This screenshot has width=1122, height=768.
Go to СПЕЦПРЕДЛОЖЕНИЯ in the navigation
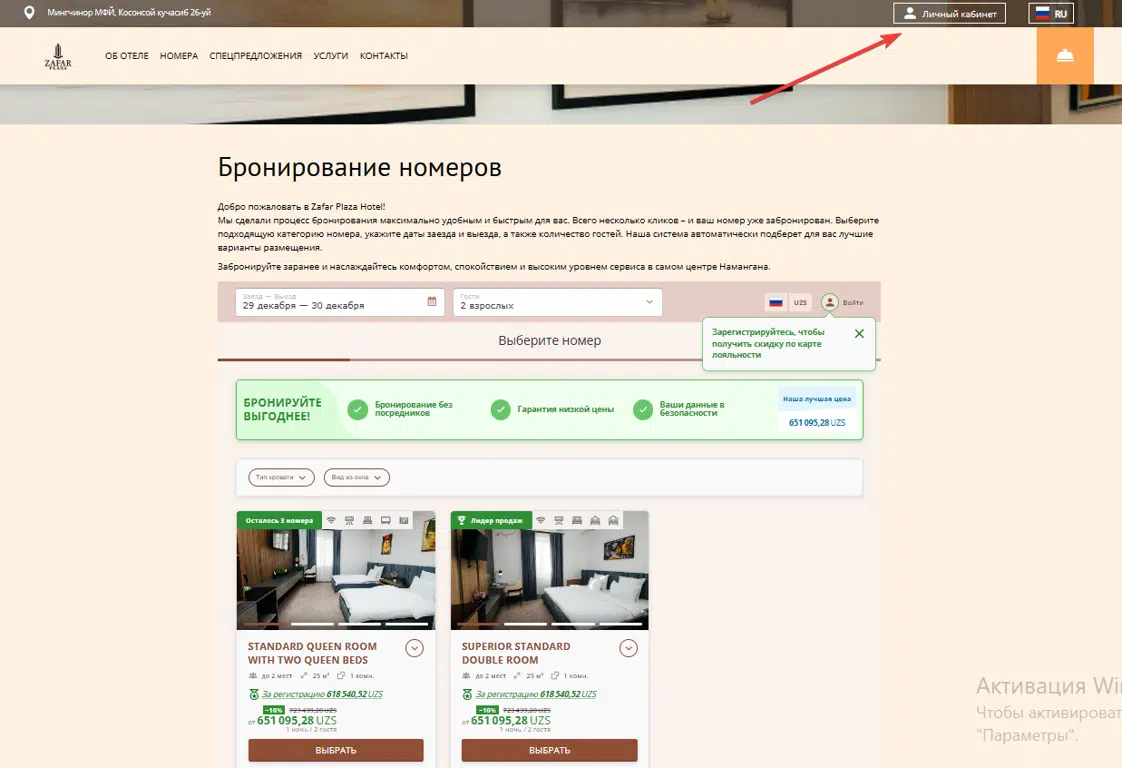[255, 56]
